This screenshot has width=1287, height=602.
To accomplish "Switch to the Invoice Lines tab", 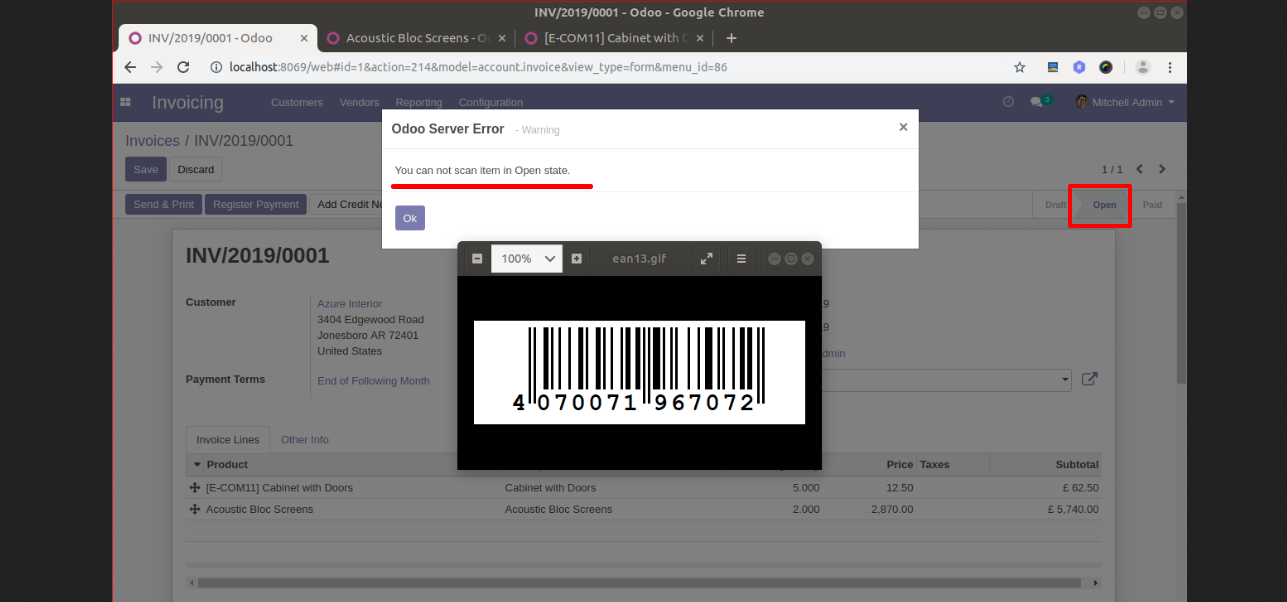I will click(227, 440).
